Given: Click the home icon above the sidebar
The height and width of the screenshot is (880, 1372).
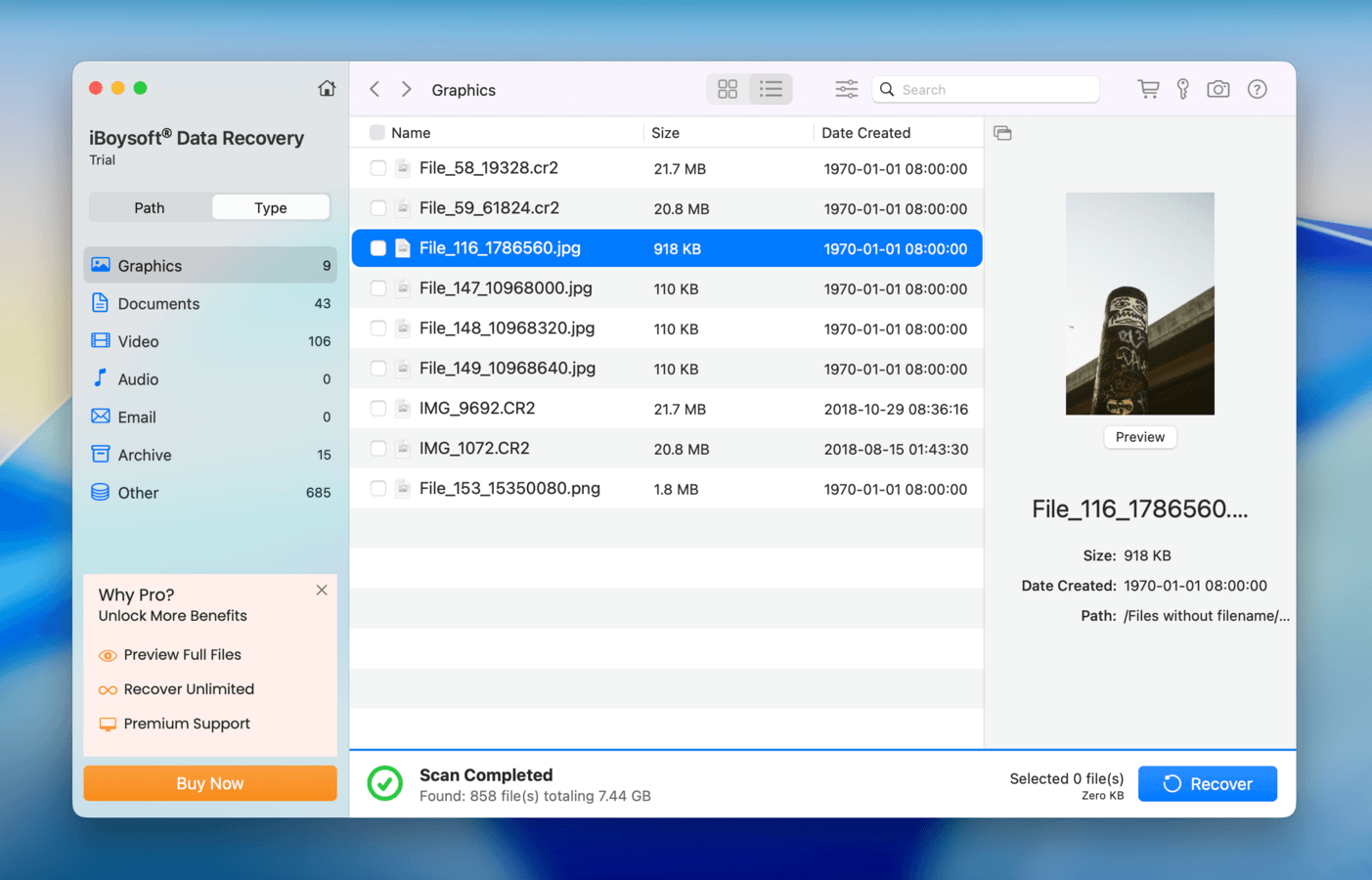Looking at the screenshot, I should click(327, 88).
